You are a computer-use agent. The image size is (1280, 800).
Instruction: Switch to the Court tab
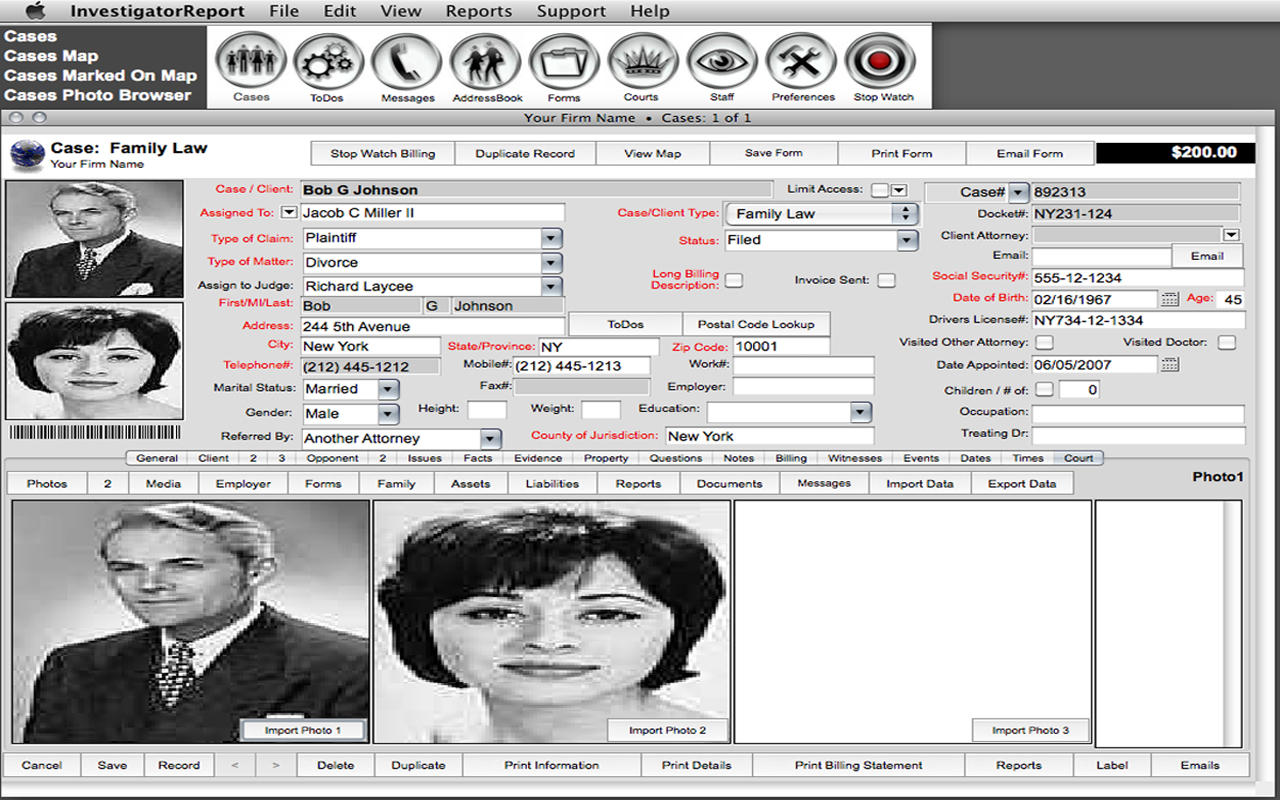pyautogui.click(x=1078, y=458)
